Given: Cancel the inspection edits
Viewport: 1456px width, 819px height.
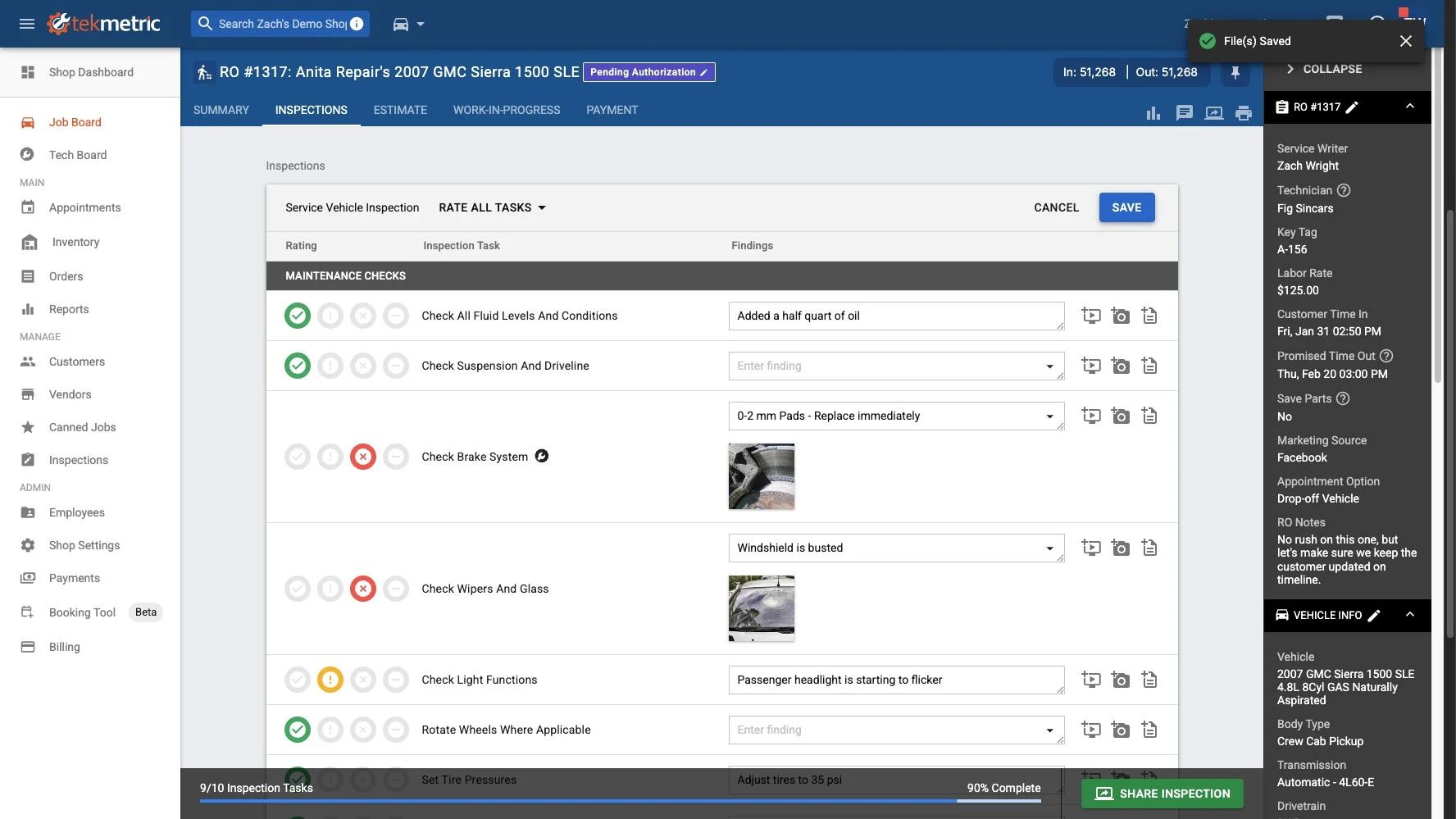Looking at the screenshot, I should pyautogui.click(x=1056, y=207).
